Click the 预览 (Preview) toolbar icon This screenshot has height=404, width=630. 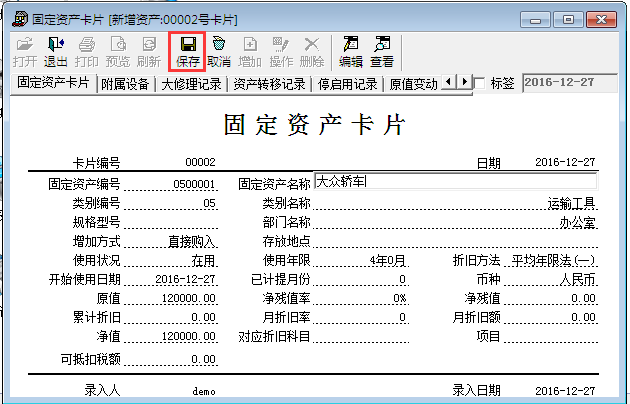pos(118,51)
